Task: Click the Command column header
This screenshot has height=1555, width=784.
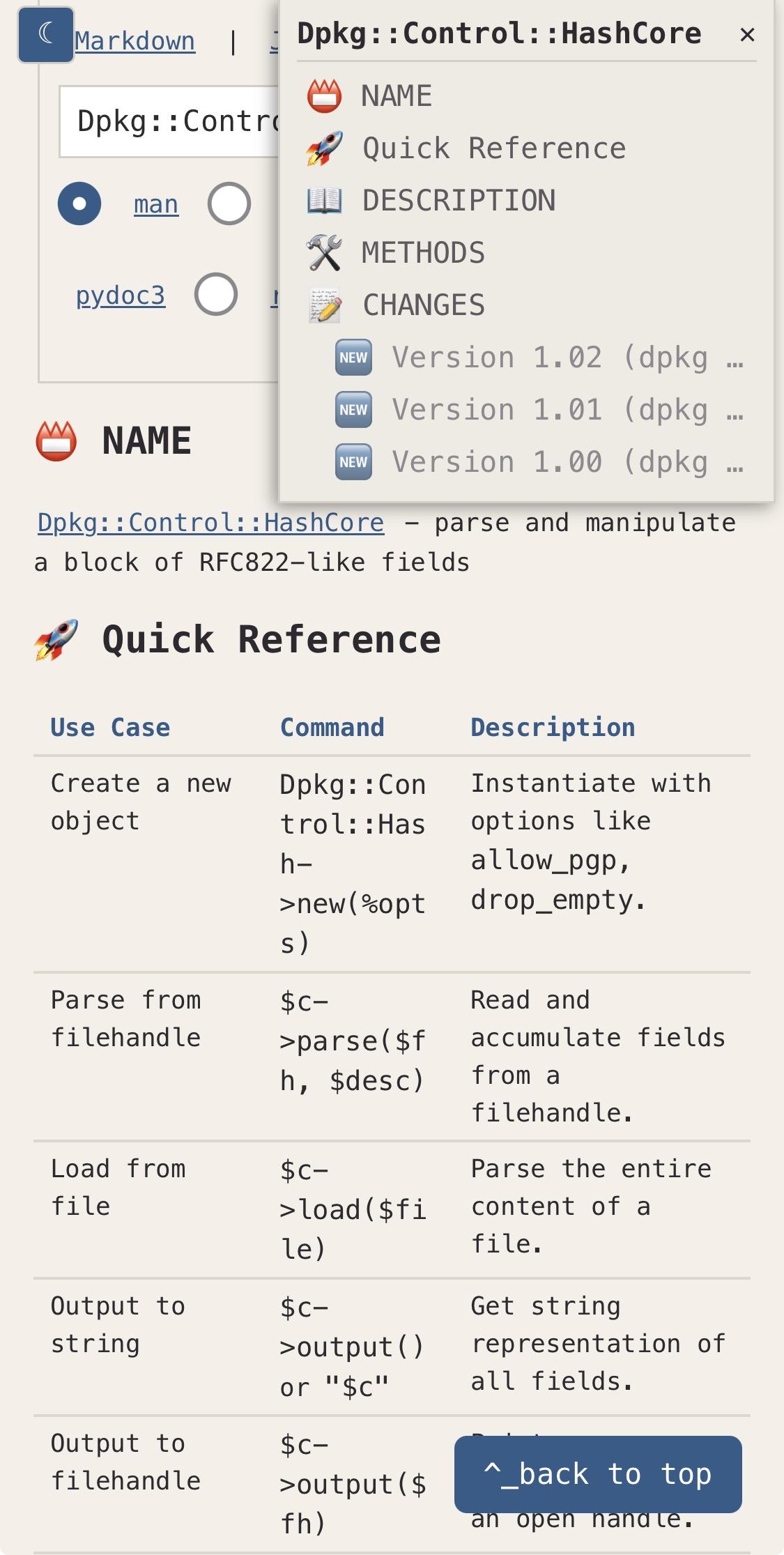Action: click(332, 728)
